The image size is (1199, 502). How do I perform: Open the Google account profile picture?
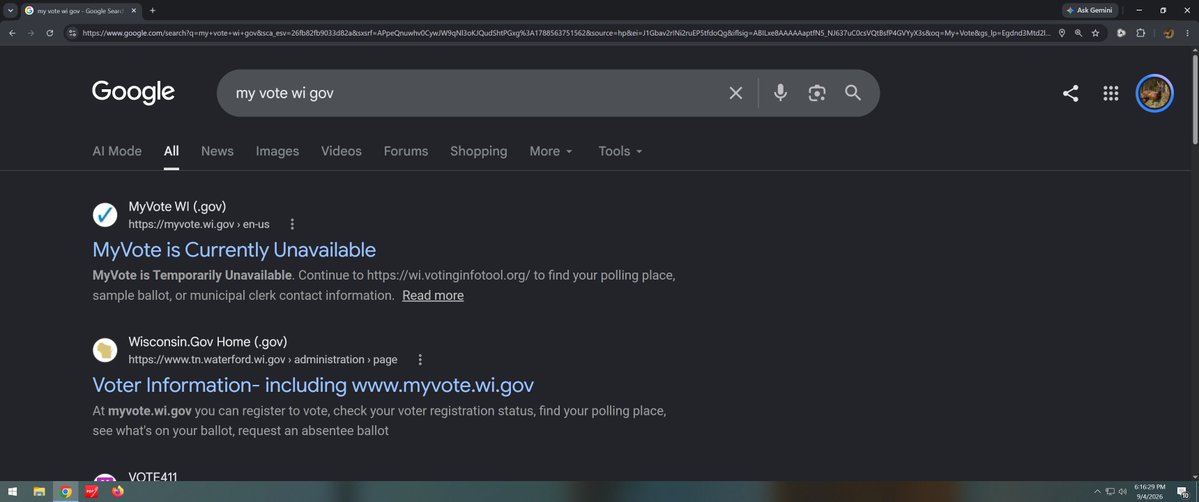1154,93
